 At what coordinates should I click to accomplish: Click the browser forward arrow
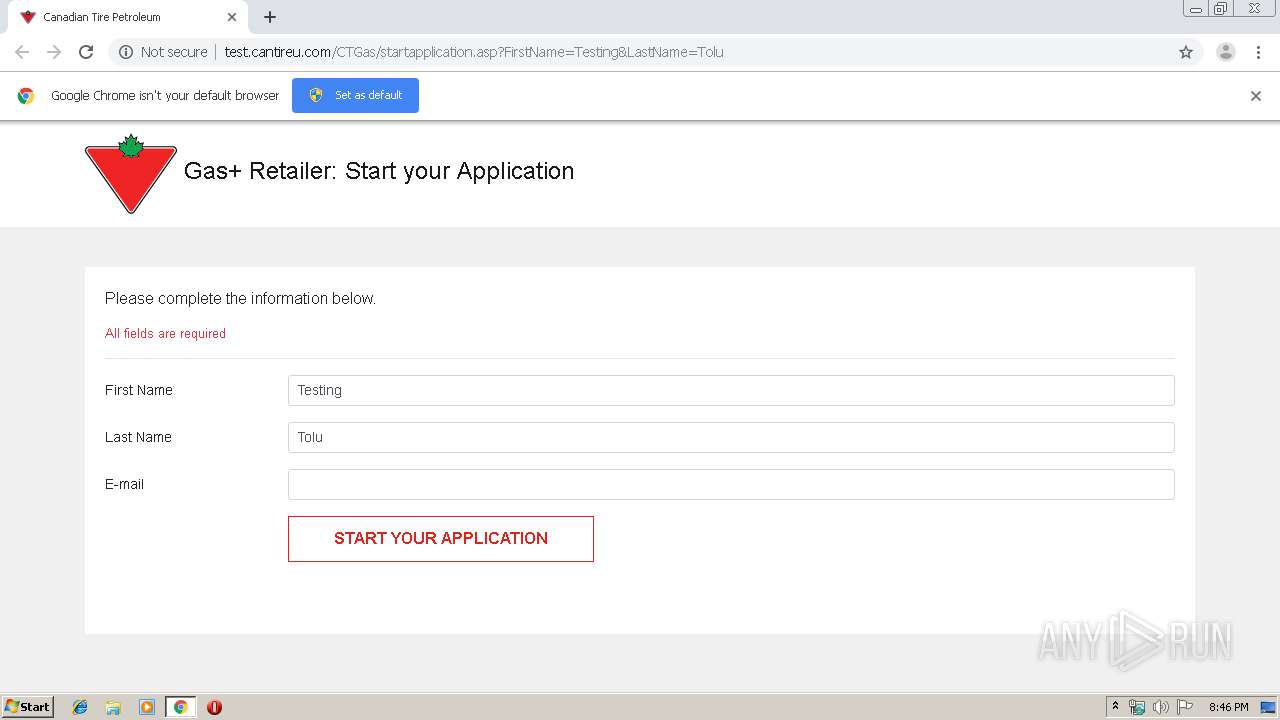click(54, 52)
